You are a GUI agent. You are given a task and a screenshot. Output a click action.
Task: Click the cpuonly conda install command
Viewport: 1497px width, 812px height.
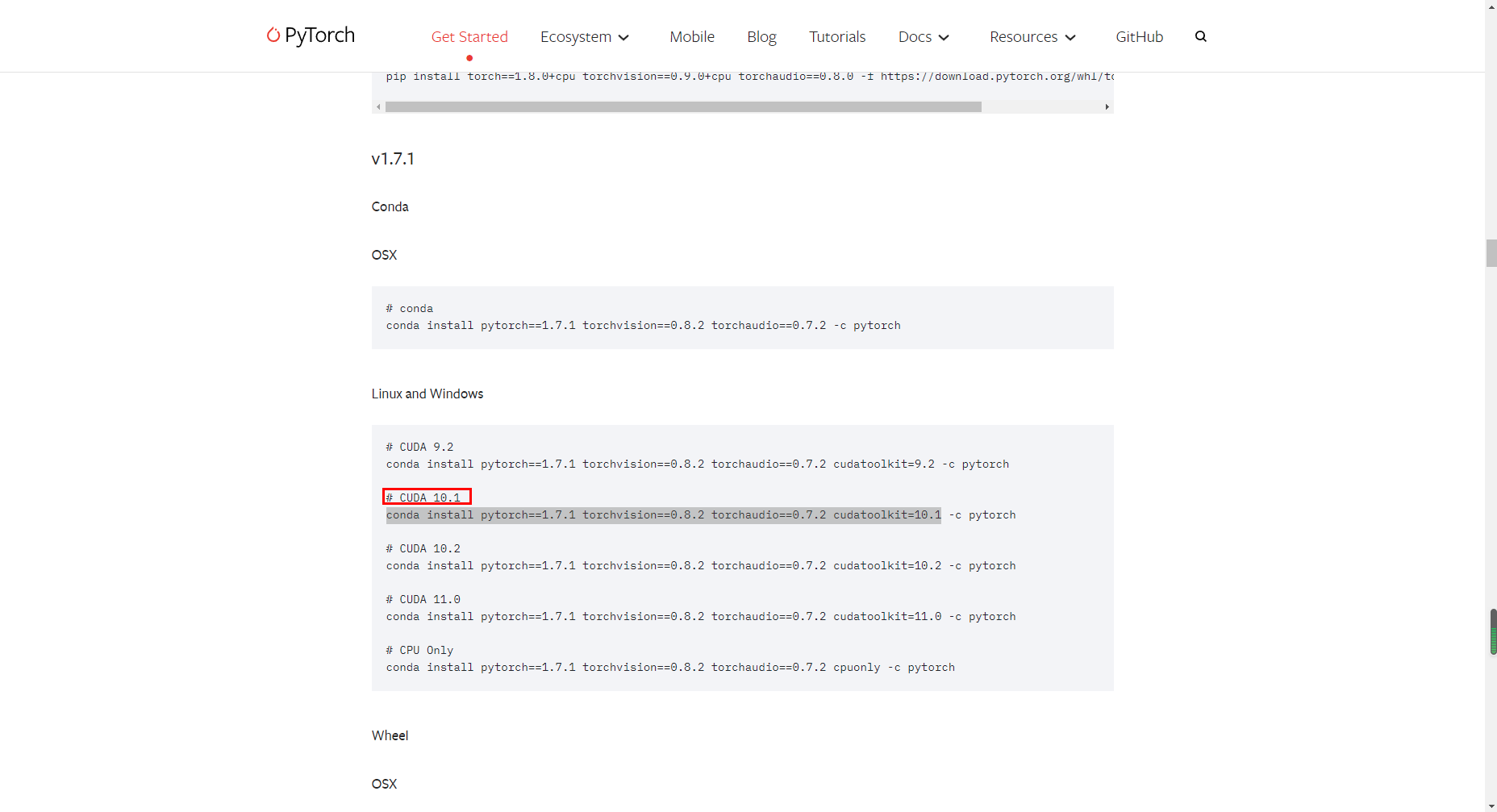pyautogui.click(x=670, y=668)
